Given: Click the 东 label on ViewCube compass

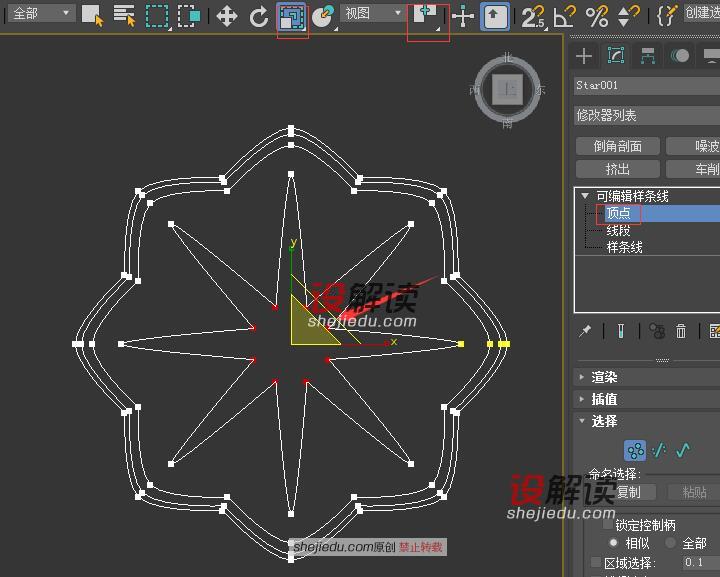Looking at the screenshot, I should click(540, 90).
